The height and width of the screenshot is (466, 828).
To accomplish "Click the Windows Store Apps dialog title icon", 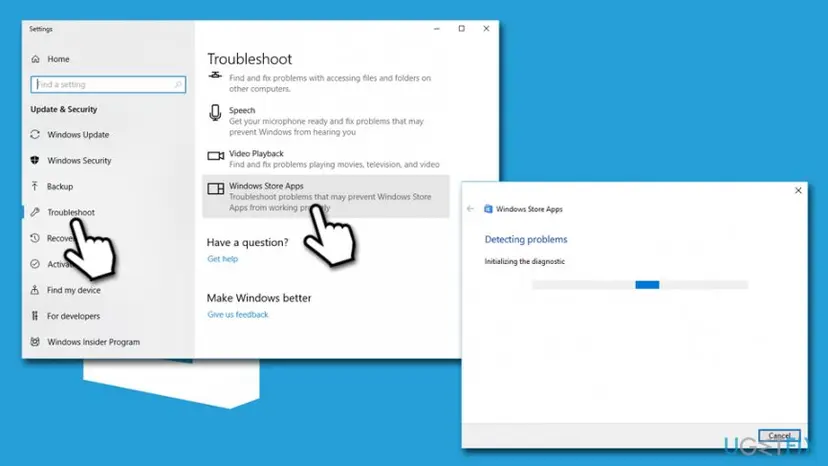I will [488, 209].
